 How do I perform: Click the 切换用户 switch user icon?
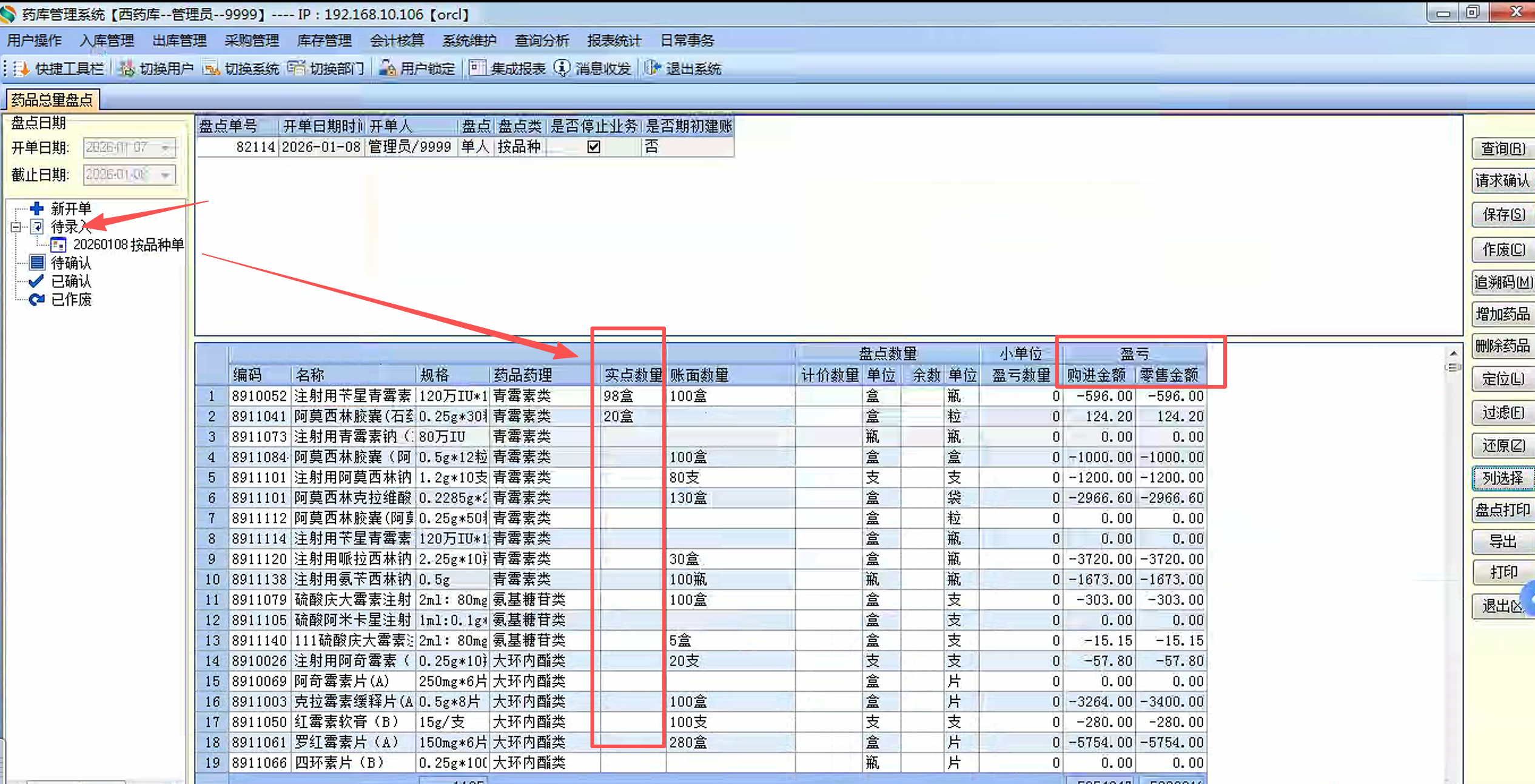[x=127, y=69]
